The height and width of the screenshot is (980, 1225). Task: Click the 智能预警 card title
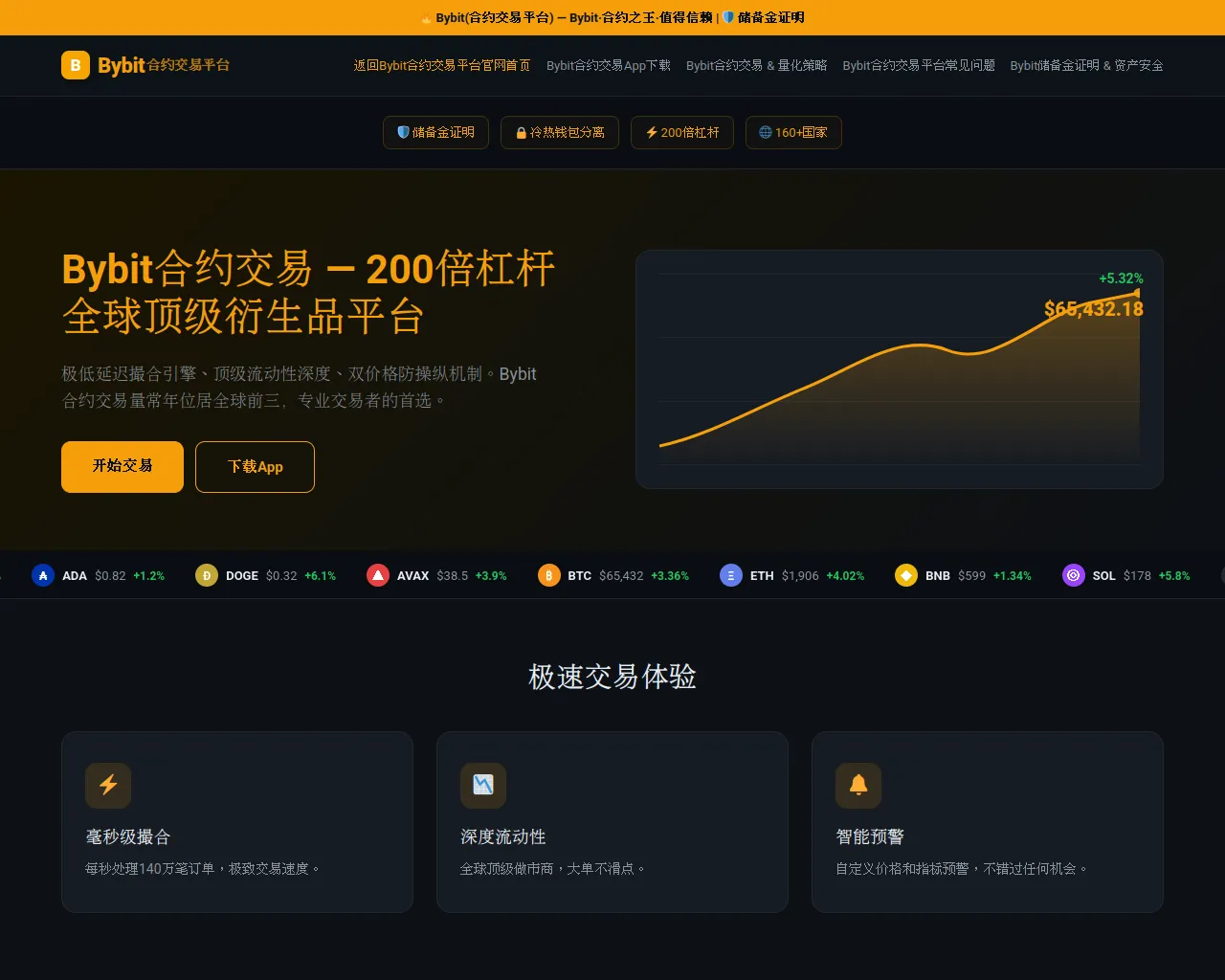pyautogui.click(x=870, y=837)
